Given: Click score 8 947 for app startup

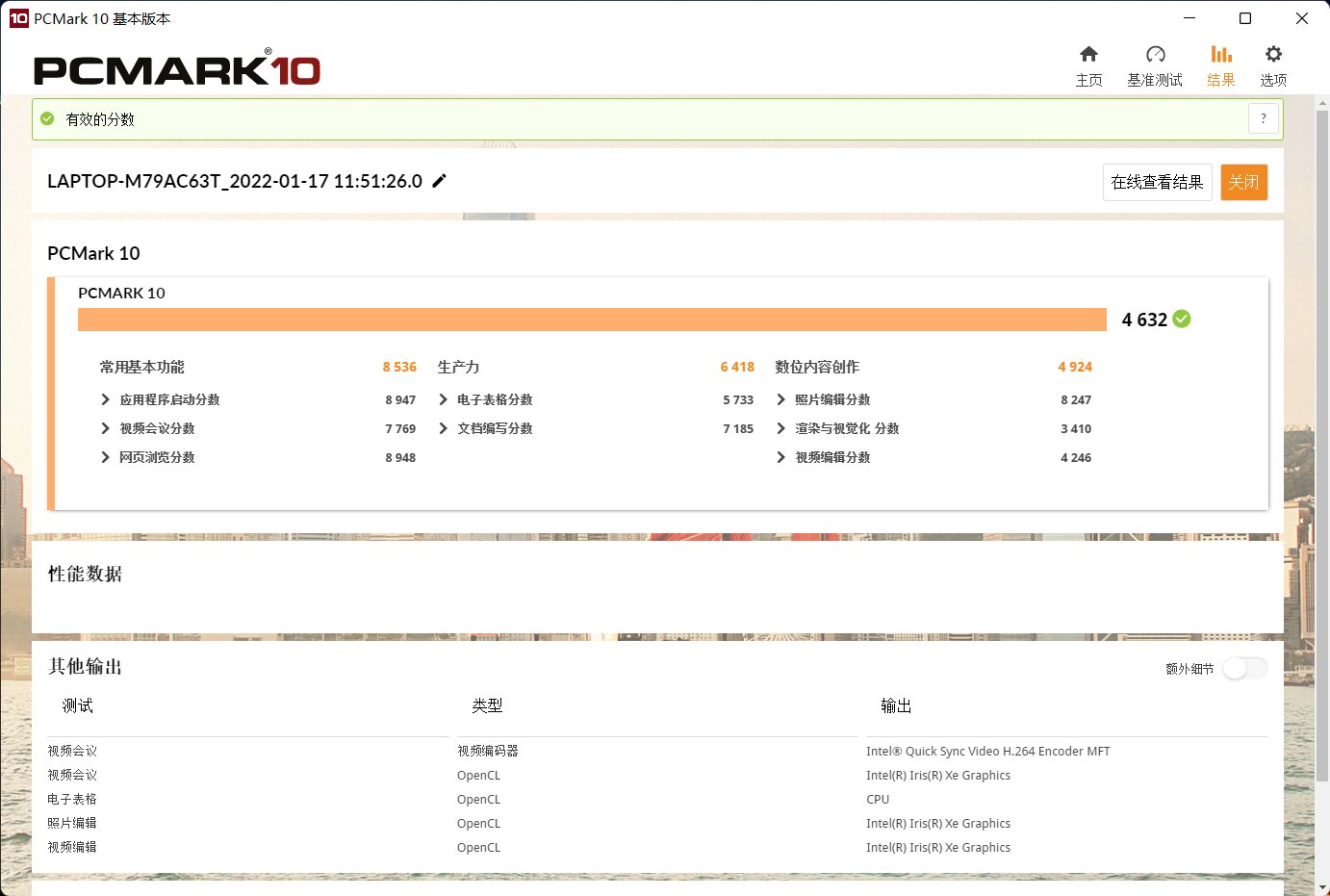Looking at the screenshot, I should click(400, 399).
